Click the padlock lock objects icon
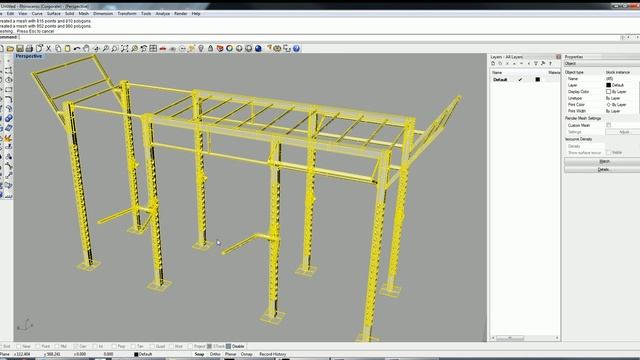640x360 pixels. click(210, 49)
